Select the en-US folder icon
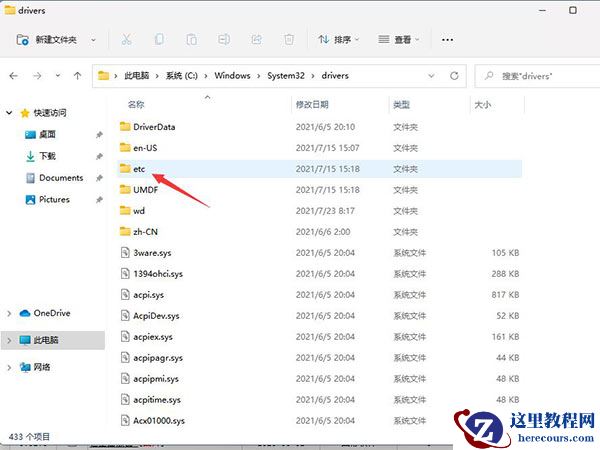Screen dimensions: 600x450 125,148
